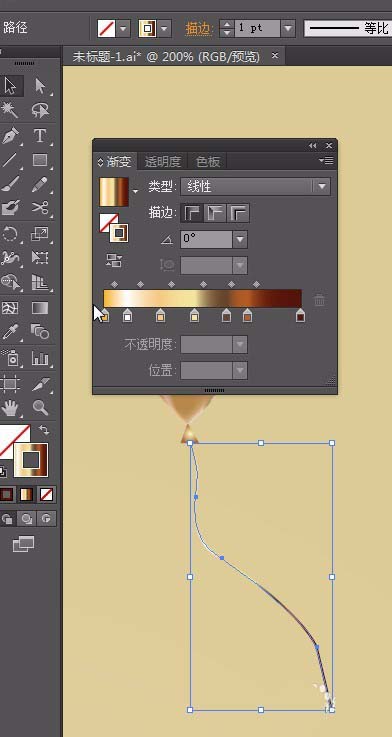Select the white gradient color stop

127,316
